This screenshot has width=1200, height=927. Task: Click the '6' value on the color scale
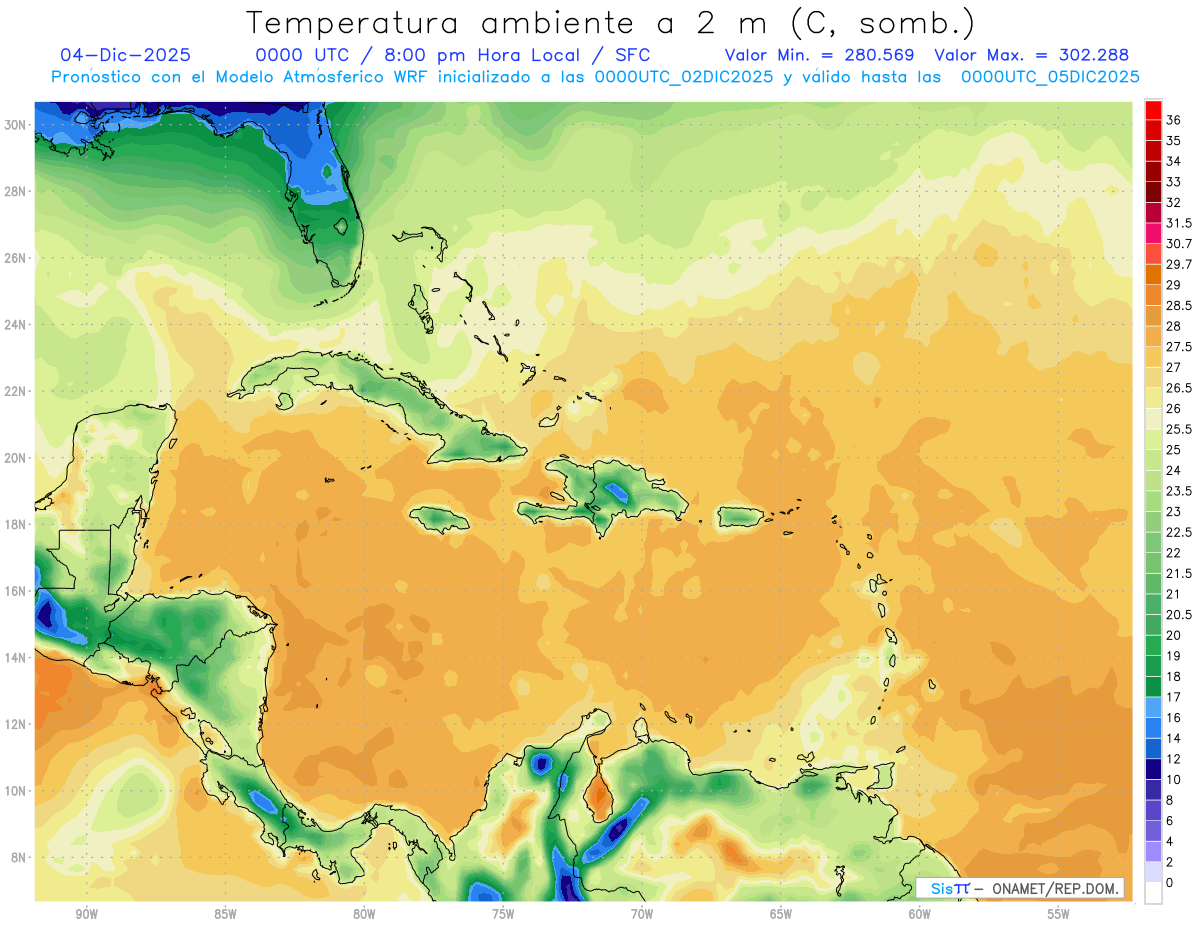click(x=1171, y=820)
